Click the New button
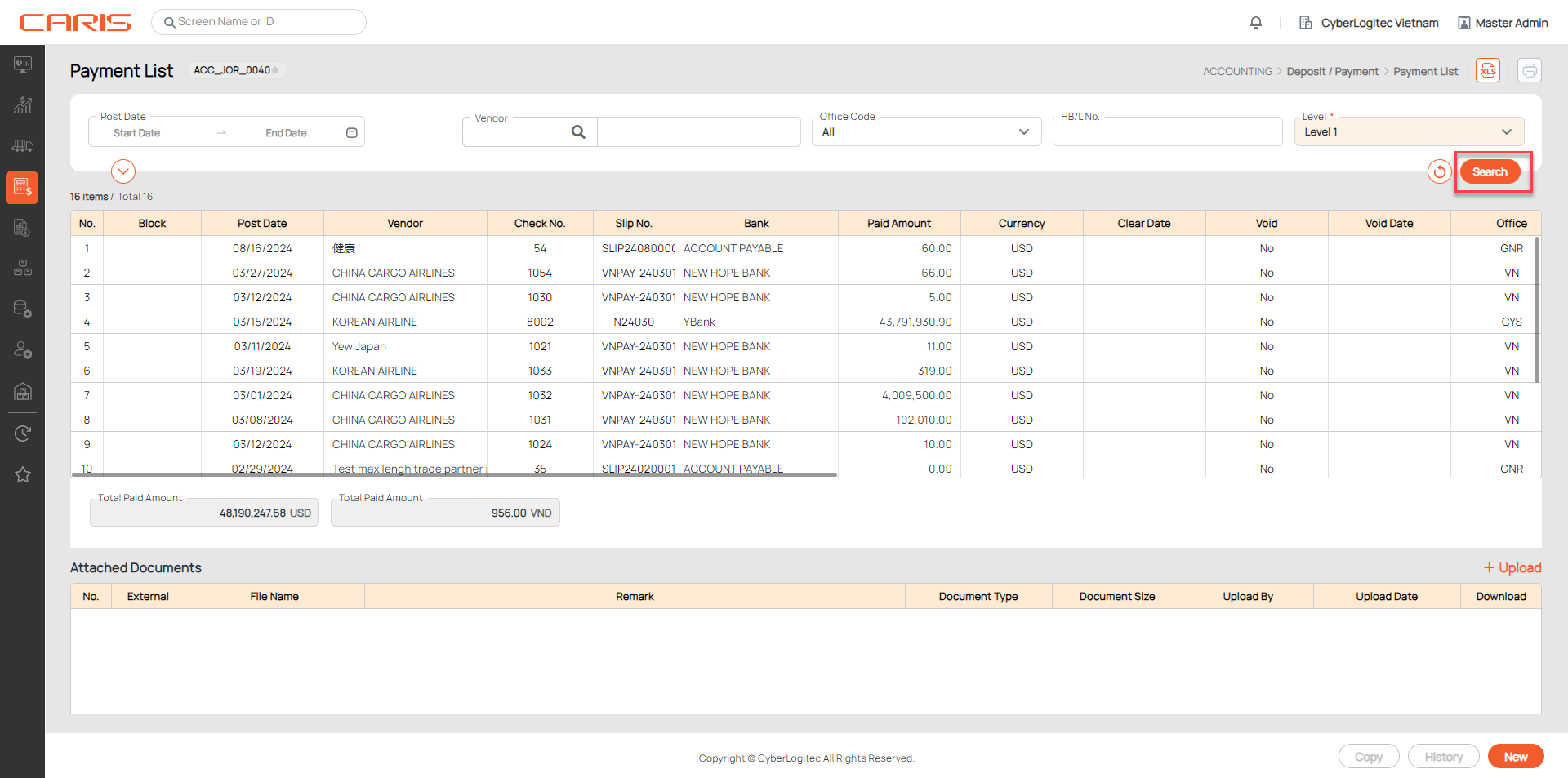This screenshot has height=778, width=1568. tap(1515, 757)
